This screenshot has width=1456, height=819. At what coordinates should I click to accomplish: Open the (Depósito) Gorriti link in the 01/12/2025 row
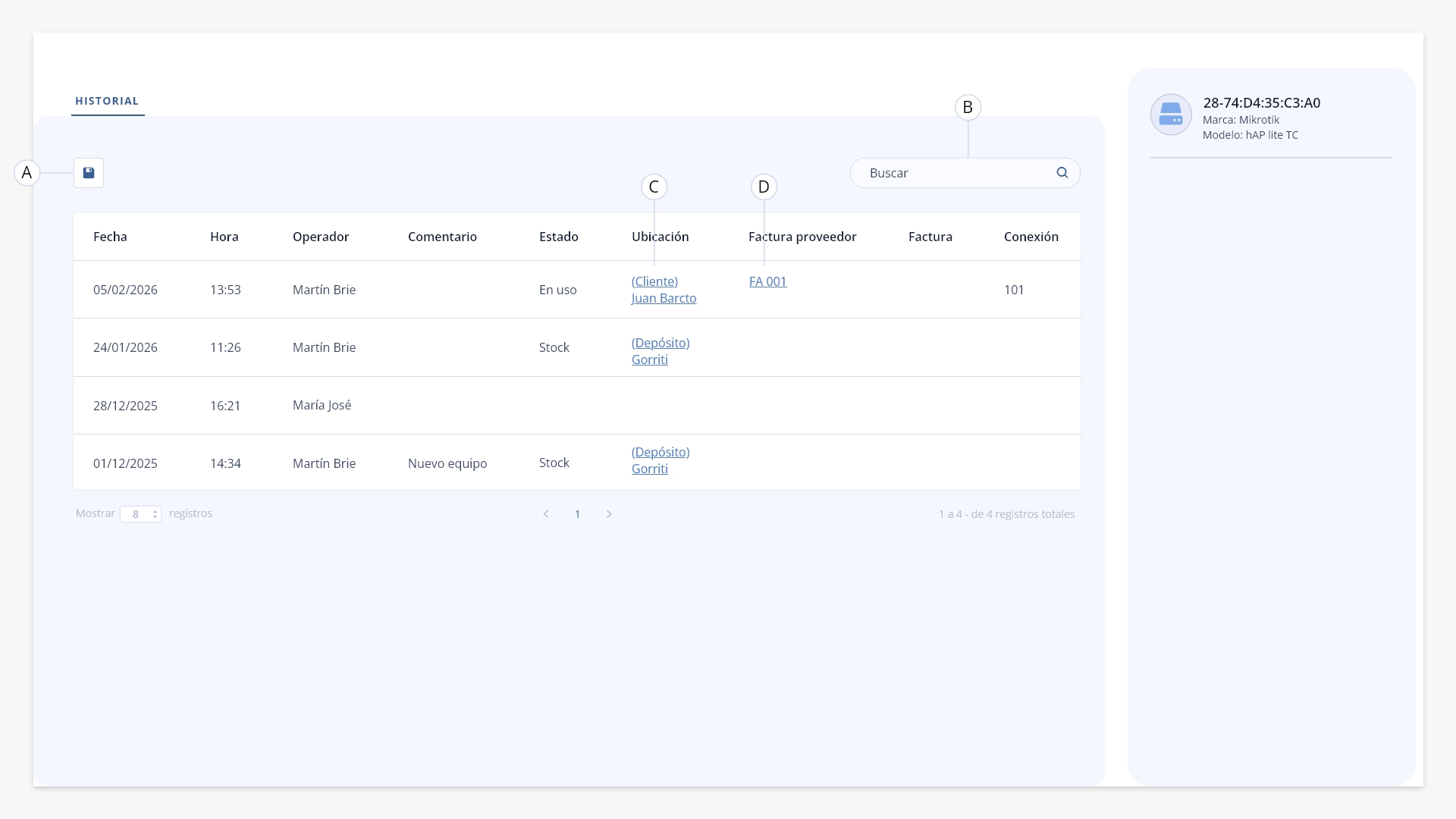click(x=661, y=460)
